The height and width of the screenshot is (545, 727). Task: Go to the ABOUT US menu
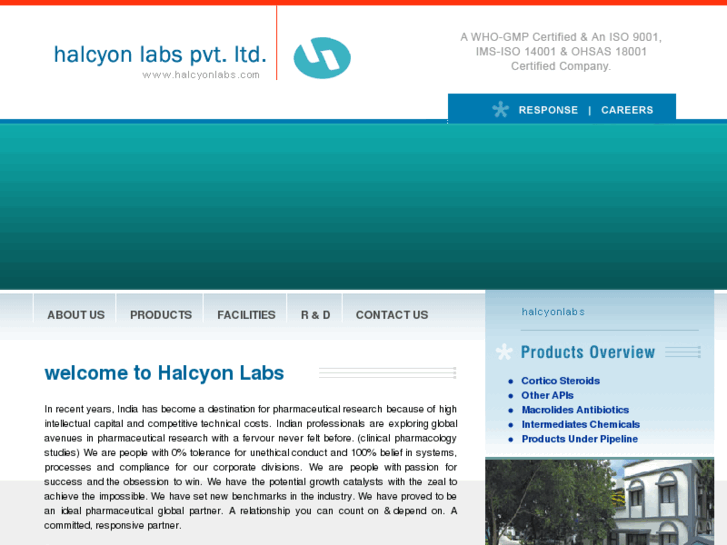pos(76,315)
